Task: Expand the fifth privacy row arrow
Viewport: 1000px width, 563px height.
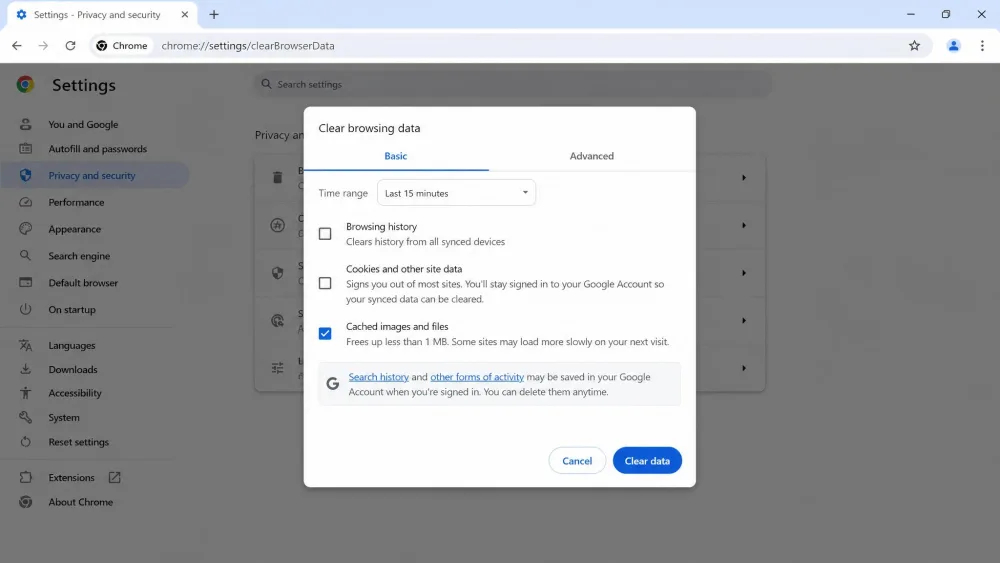Action: [744, 368]
